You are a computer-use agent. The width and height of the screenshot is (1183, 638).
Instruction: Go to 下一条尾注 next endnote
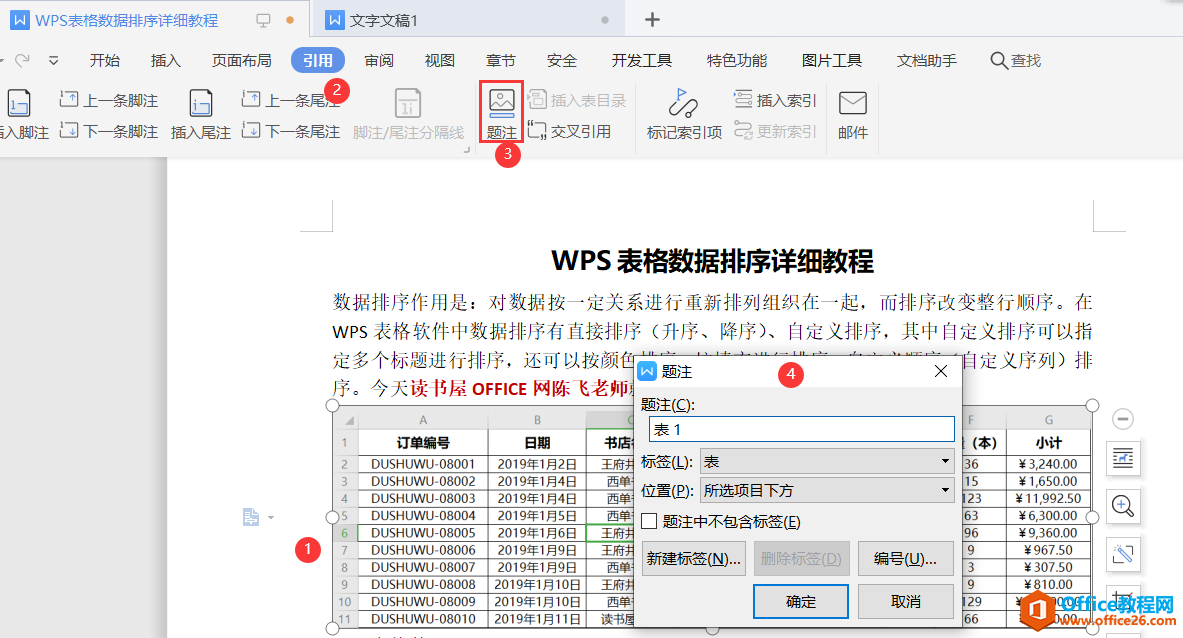(x=291, y=131)
